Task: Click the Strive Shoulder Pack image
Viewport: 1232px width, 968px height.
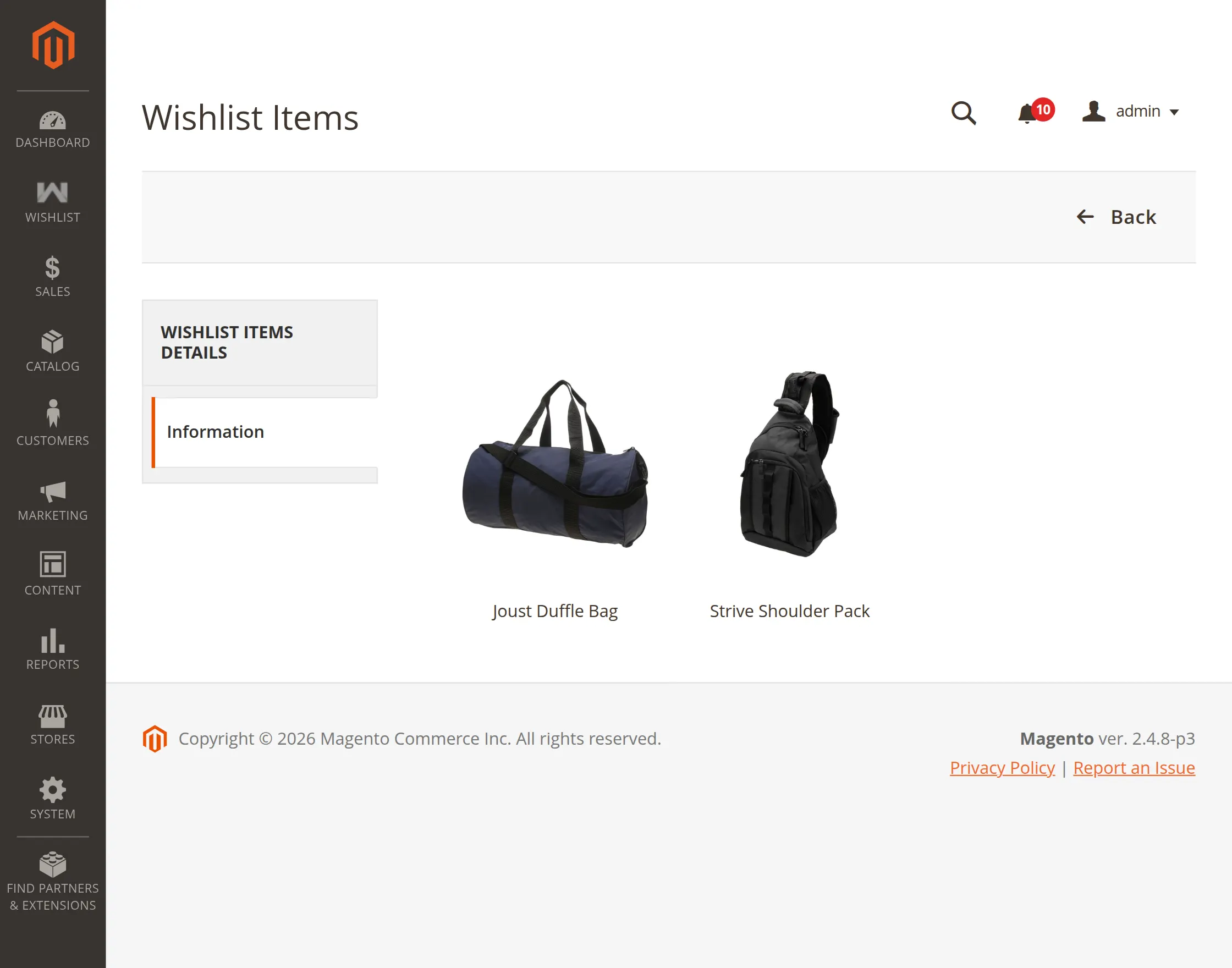Action: 789,465
